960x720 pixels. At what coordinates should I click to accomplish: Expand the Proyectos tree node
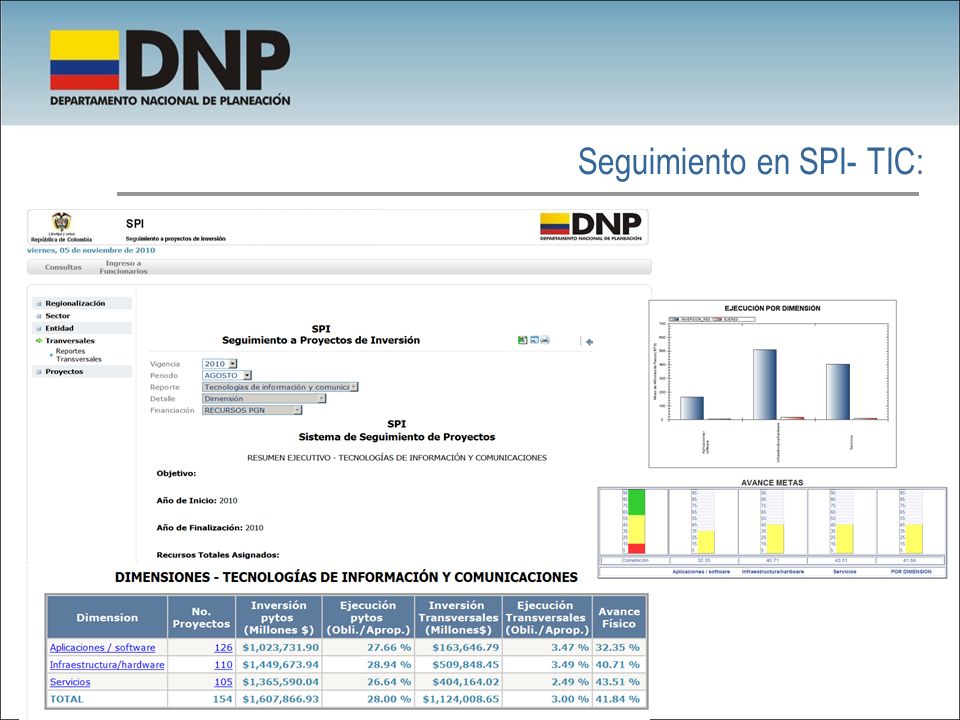[x=39, y=372]
